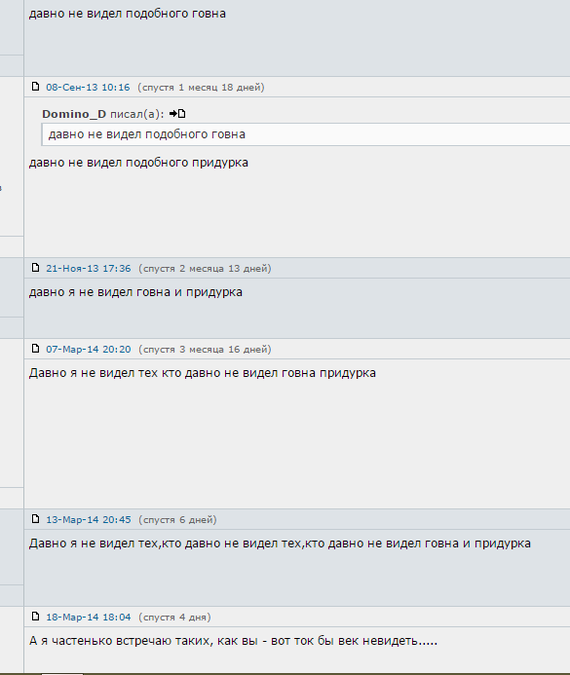
Task: Open post link dated 18-Мар-14 18:04
Action: click(88, 617)
